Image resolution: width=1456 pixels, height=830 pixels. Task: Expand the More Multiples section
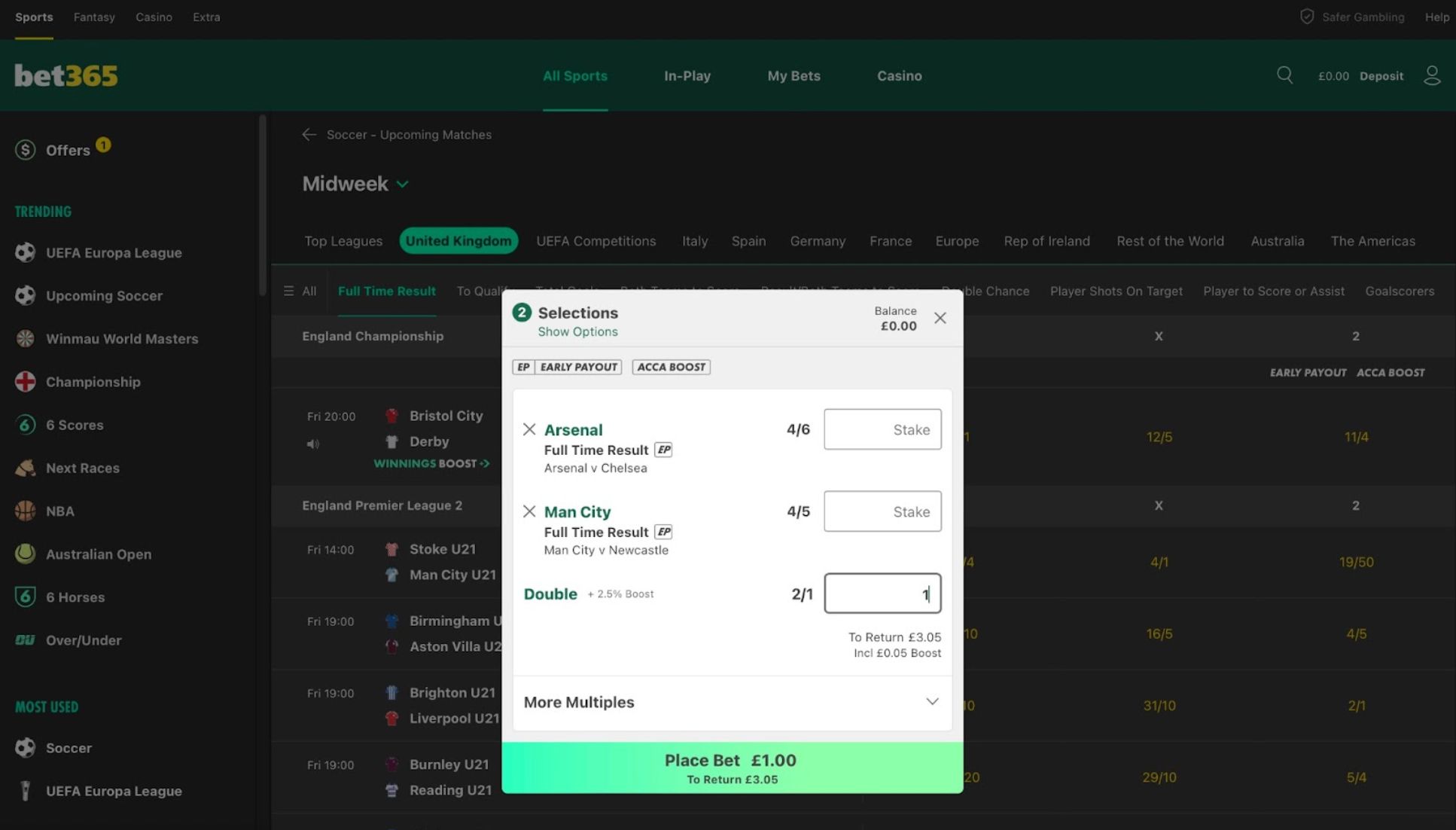932,701
